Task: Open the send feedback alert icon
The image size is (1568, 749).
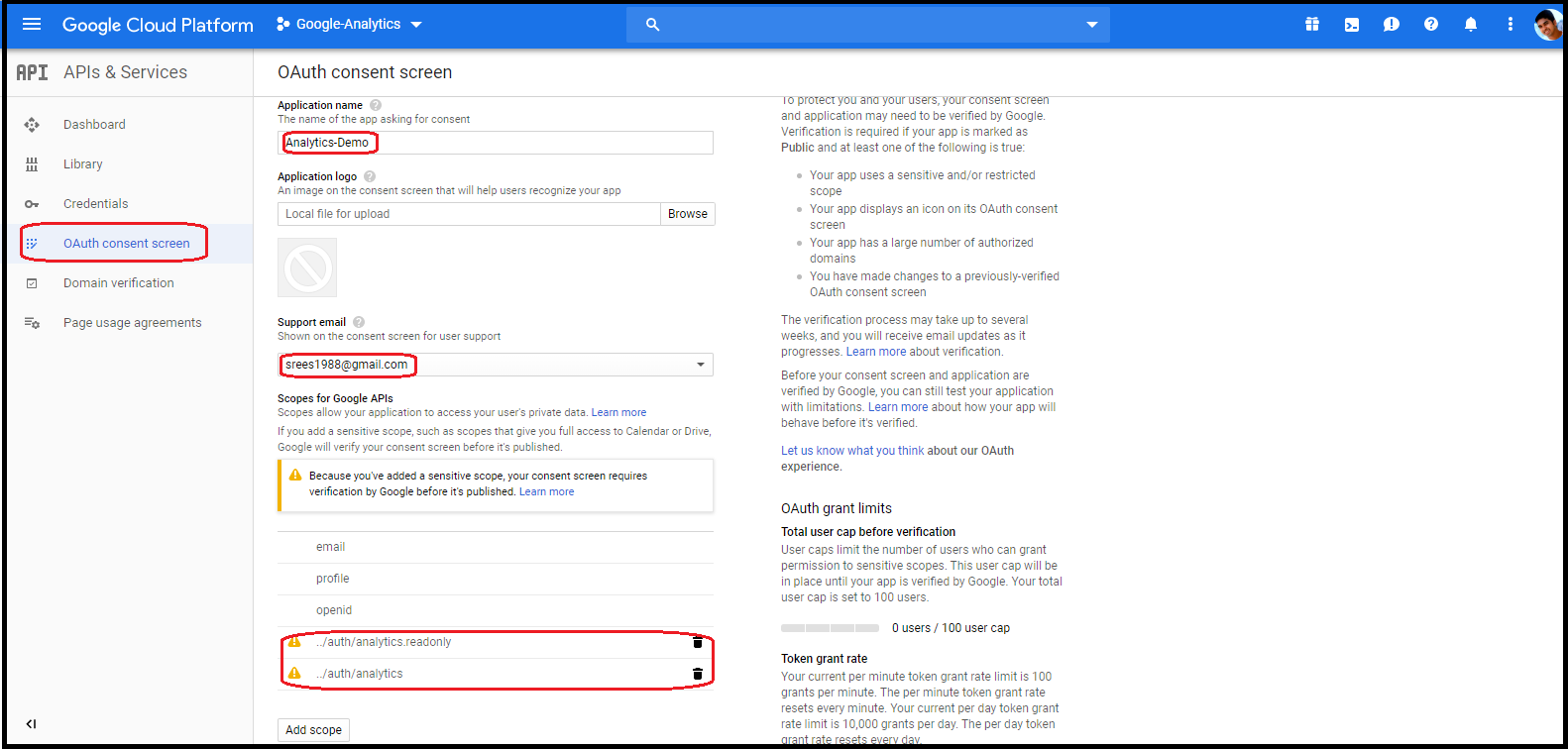Action: click(1392, 25)
